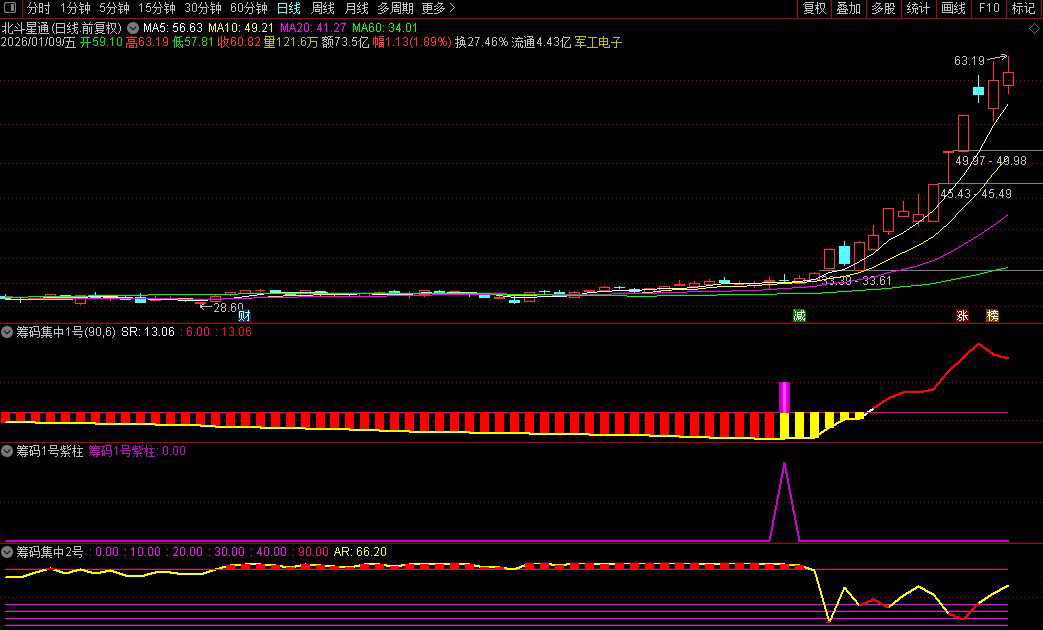Click the 63.19 high price label

click(x=969, y=61)
